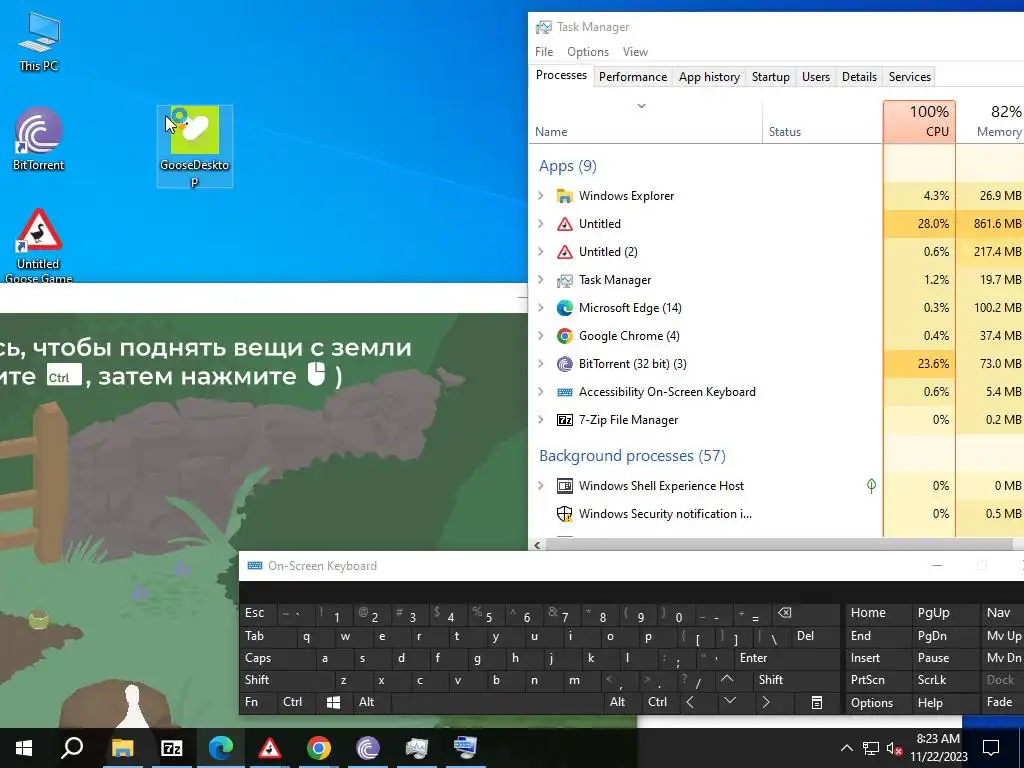The height and width of the screenshot is (768, 1024).
Task: Switch to the Details tab
Action: 859,77
